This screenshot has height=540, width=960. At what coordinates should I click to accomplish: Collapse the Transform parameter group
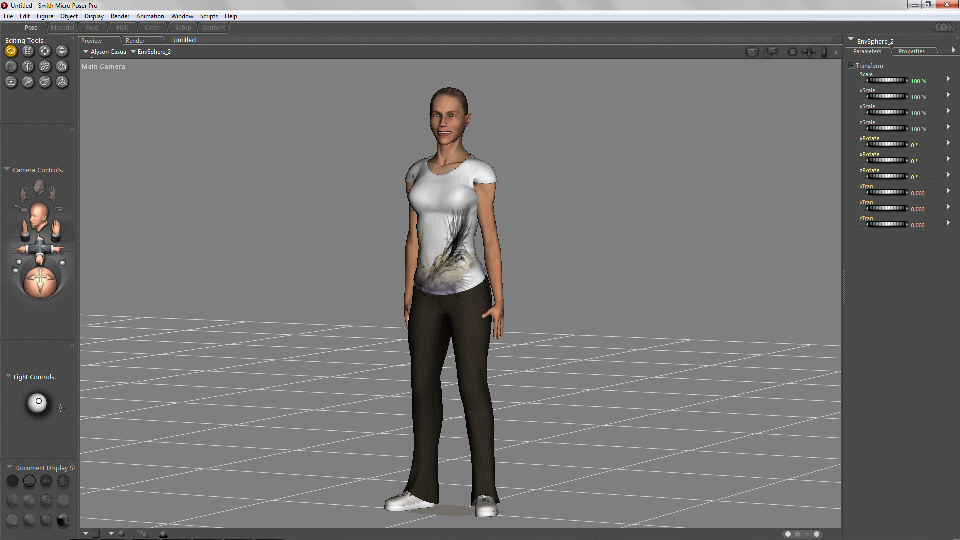851,66
